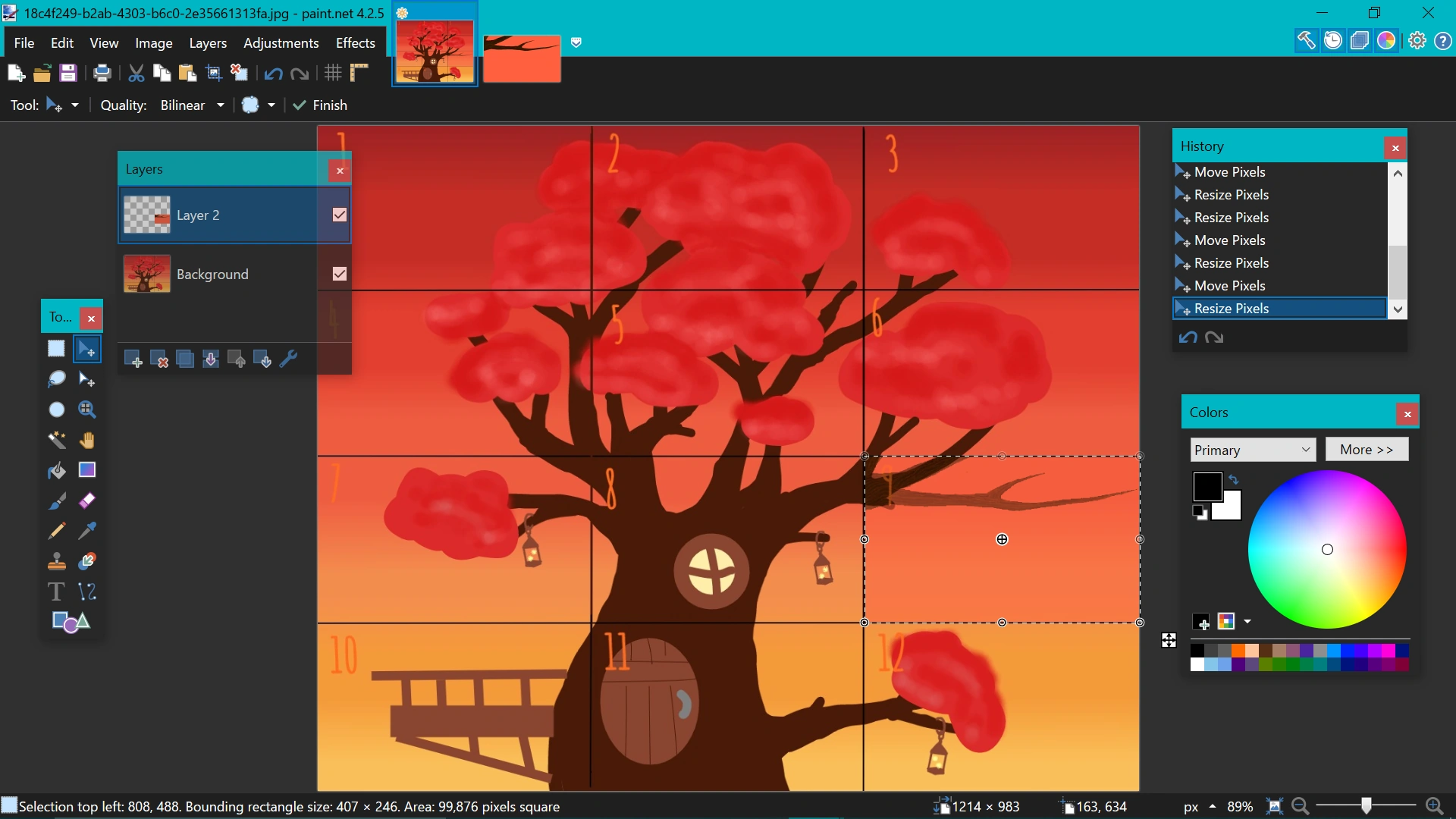This screenshot has width=1456, height=819.
Task: Click the More >> button
Action: (1367, 450)
